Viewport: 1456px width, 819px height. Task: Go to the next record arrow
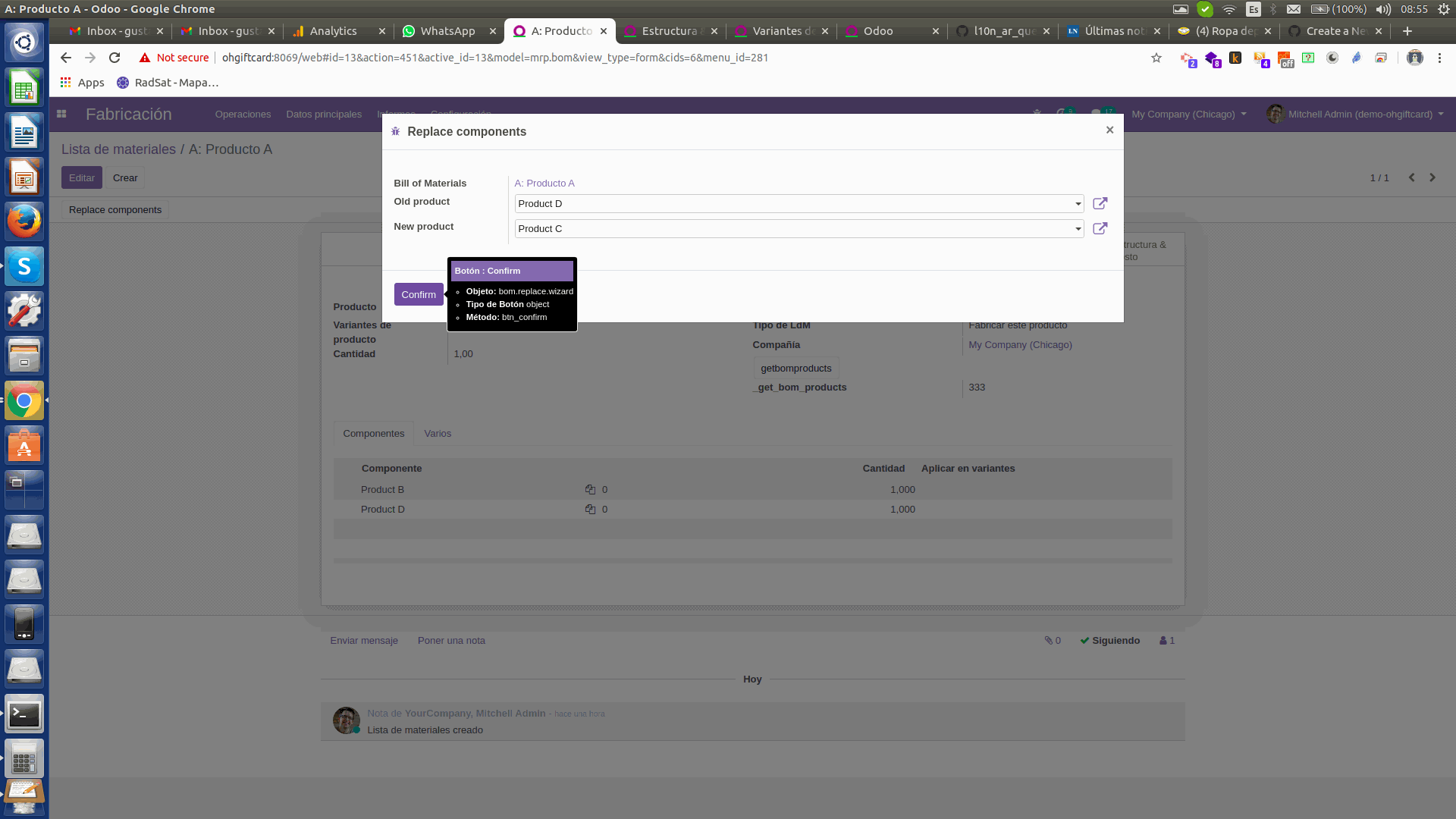point(1432,177)
